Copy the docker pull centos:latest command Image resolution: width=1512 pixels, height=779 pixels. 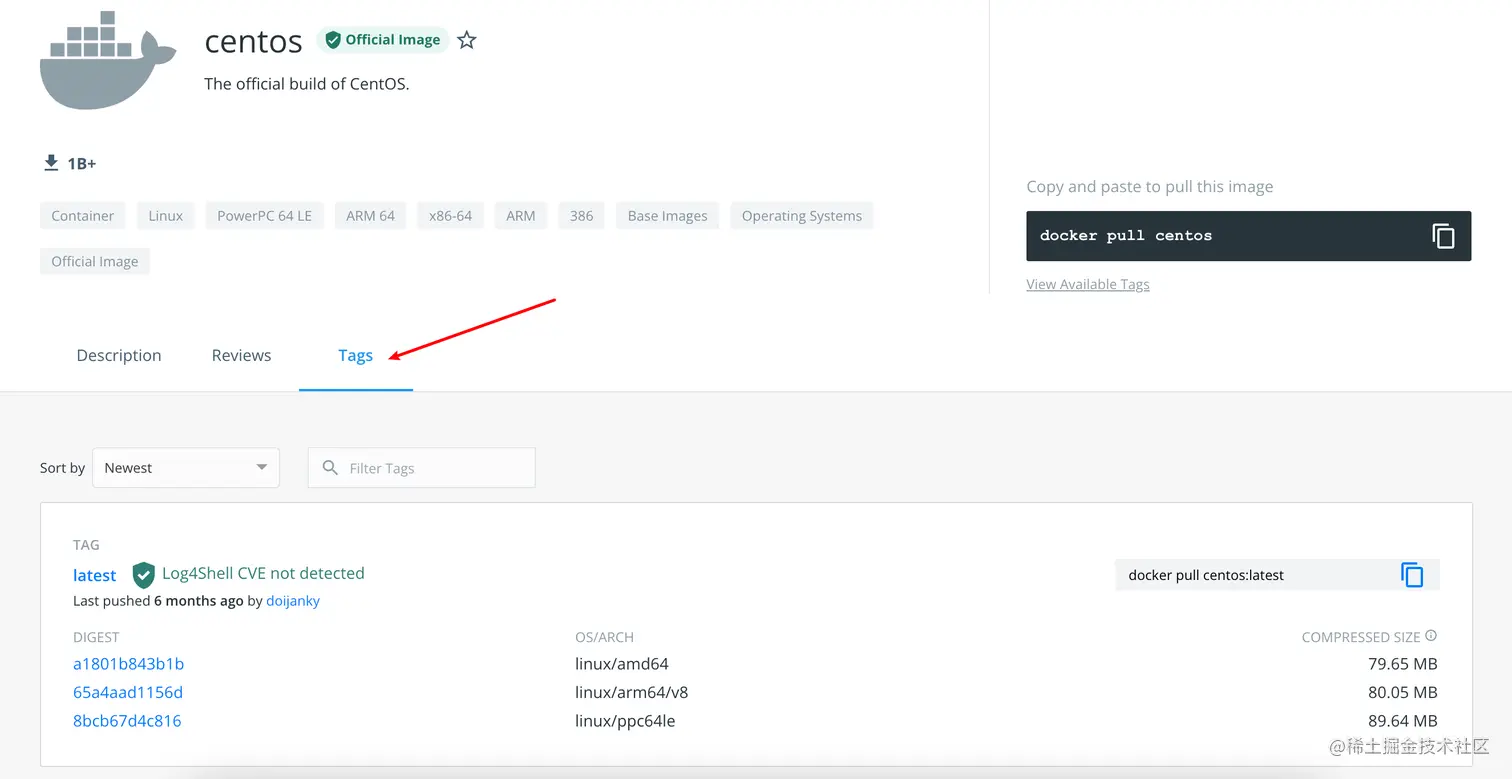pos(1412,575)
